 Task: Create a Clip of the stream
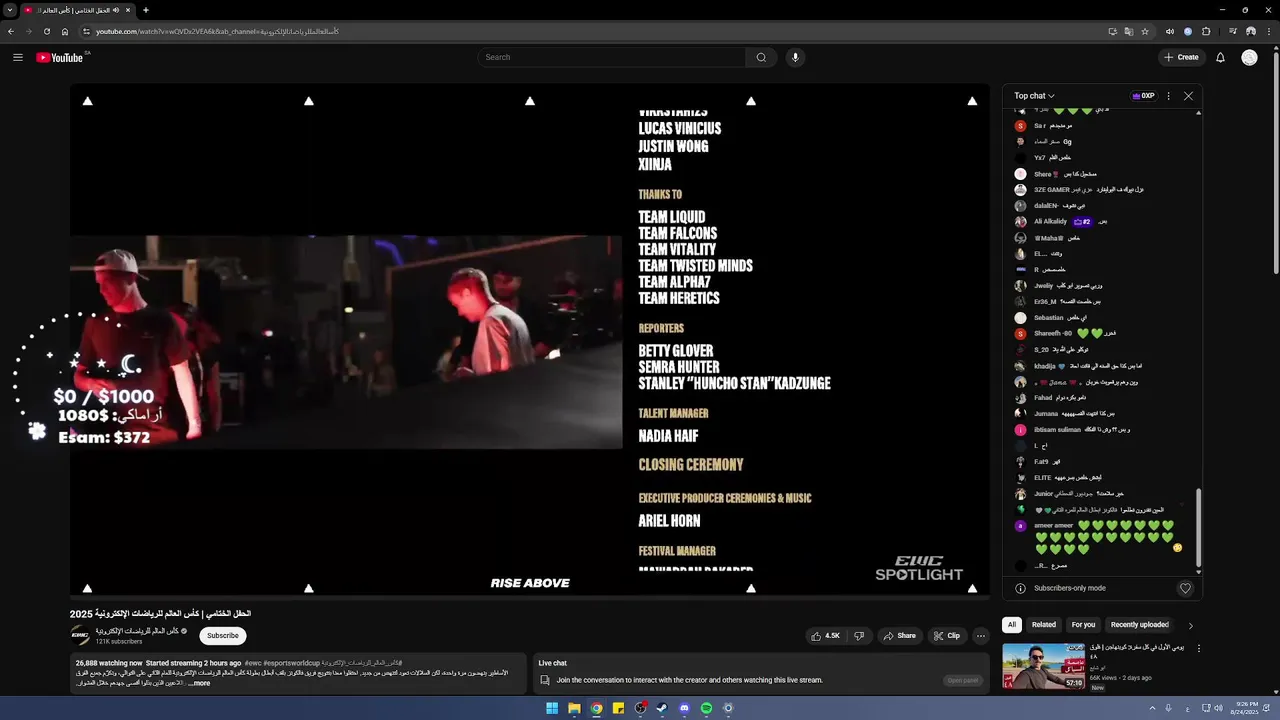pos(947,636)
